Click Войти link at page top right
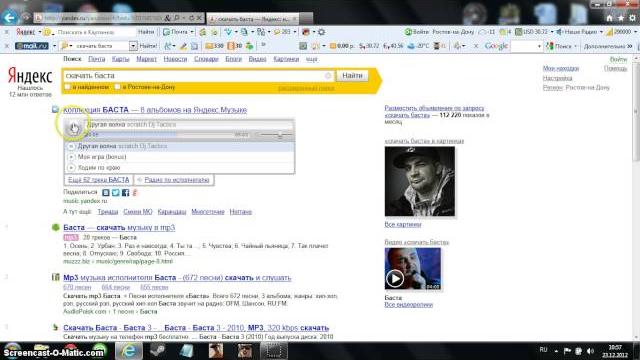 (x=618, y=60)
